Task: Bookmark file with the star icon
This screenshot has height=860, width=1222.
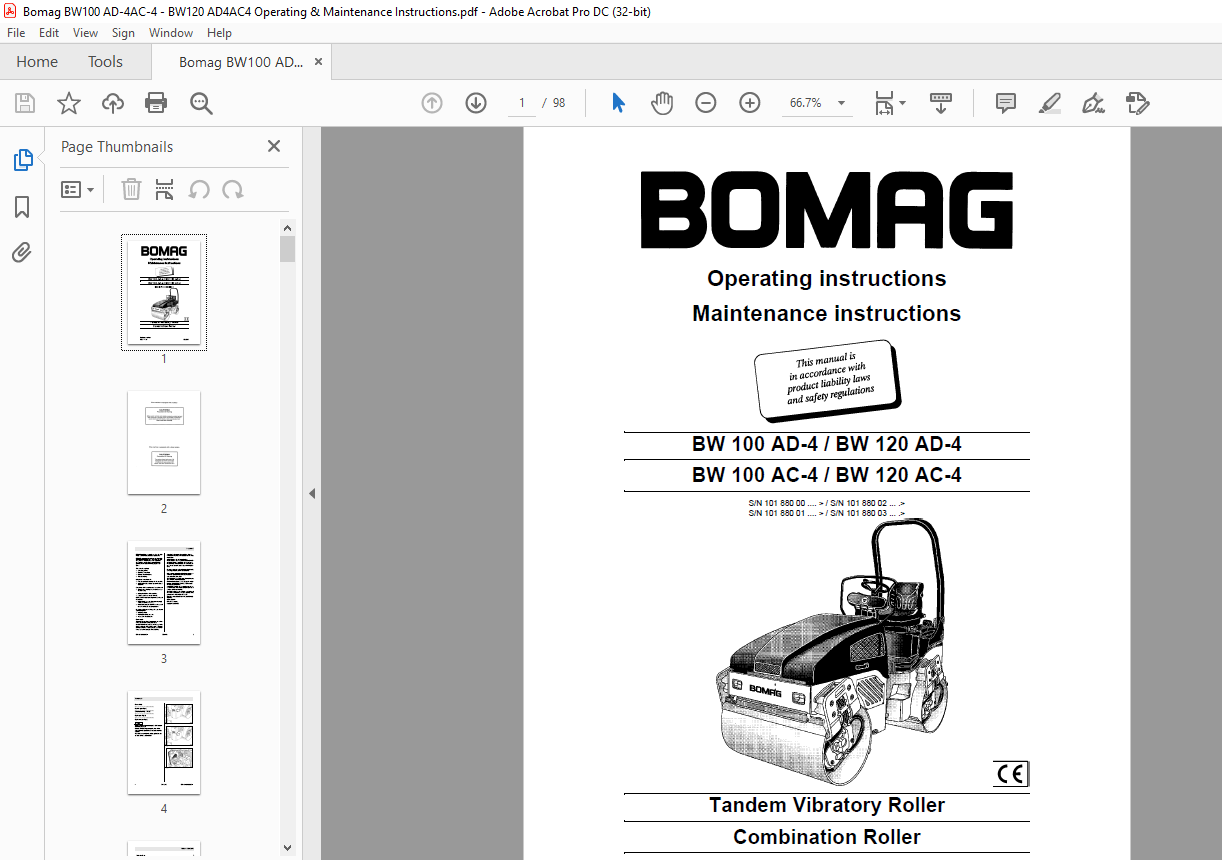Action: pos(69,103)
